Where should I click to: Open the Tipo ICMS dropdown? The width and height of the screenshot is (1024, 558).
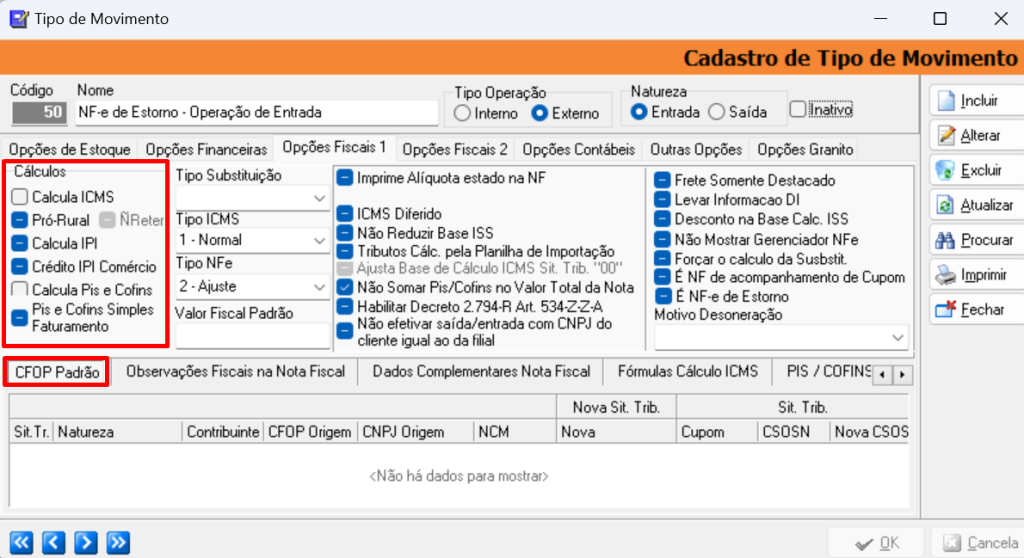coord(319,240)
